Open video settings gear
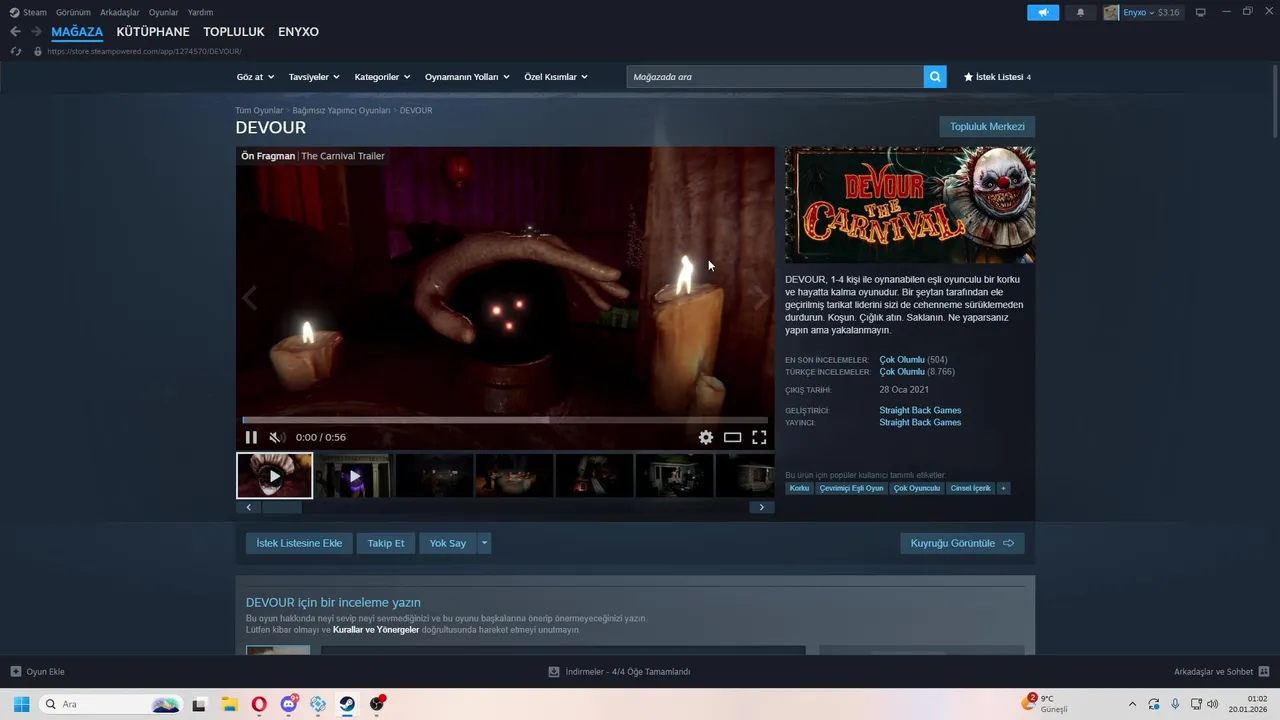Image resolution: width=1280 pixels, height=720 pixels. (706, 437)
